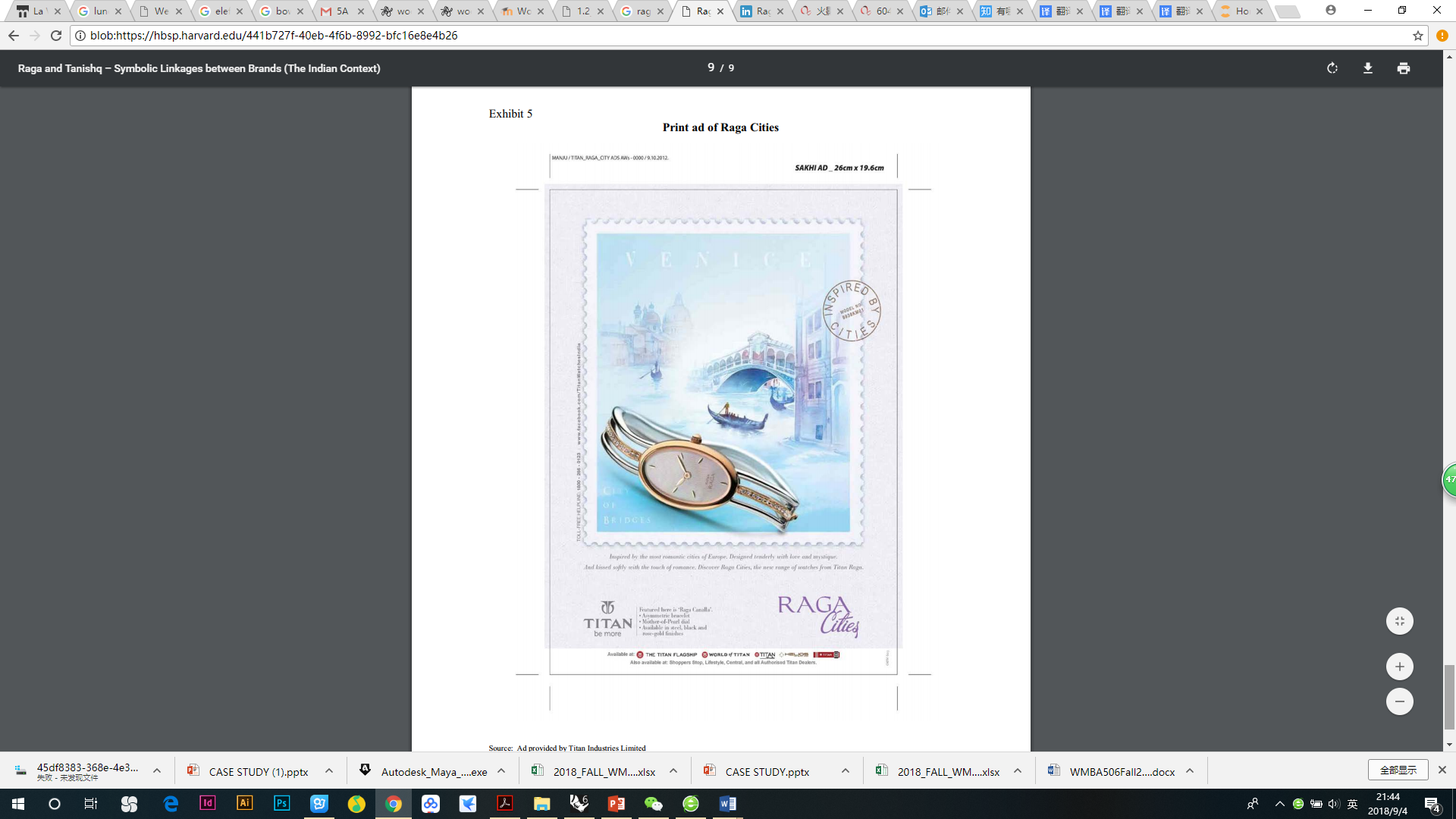1456x819 pixels.
Task: Select the PDF page number field
Action: coord(711,67)
